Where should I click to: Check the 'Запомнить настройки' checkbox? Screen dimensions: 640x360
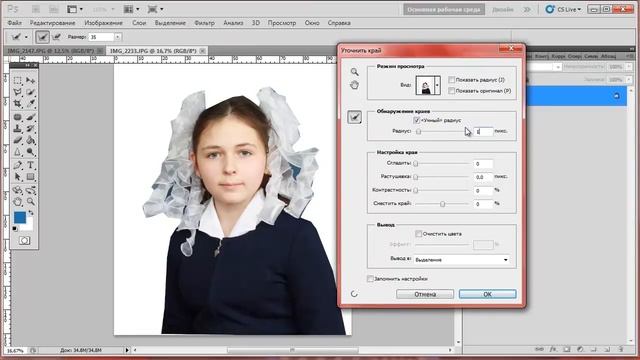tap(370, 279)
